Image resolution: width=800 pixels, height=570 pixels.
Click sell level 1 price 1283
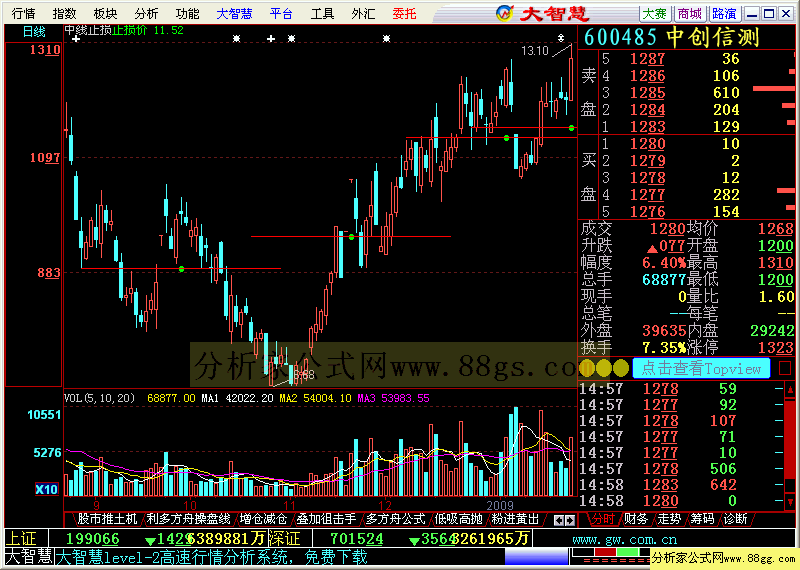[647, 127]
